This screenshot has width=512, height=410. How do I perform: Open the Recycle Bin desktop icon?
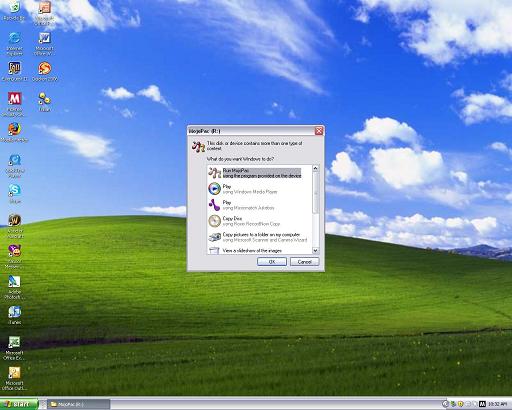tap(14, 10)
